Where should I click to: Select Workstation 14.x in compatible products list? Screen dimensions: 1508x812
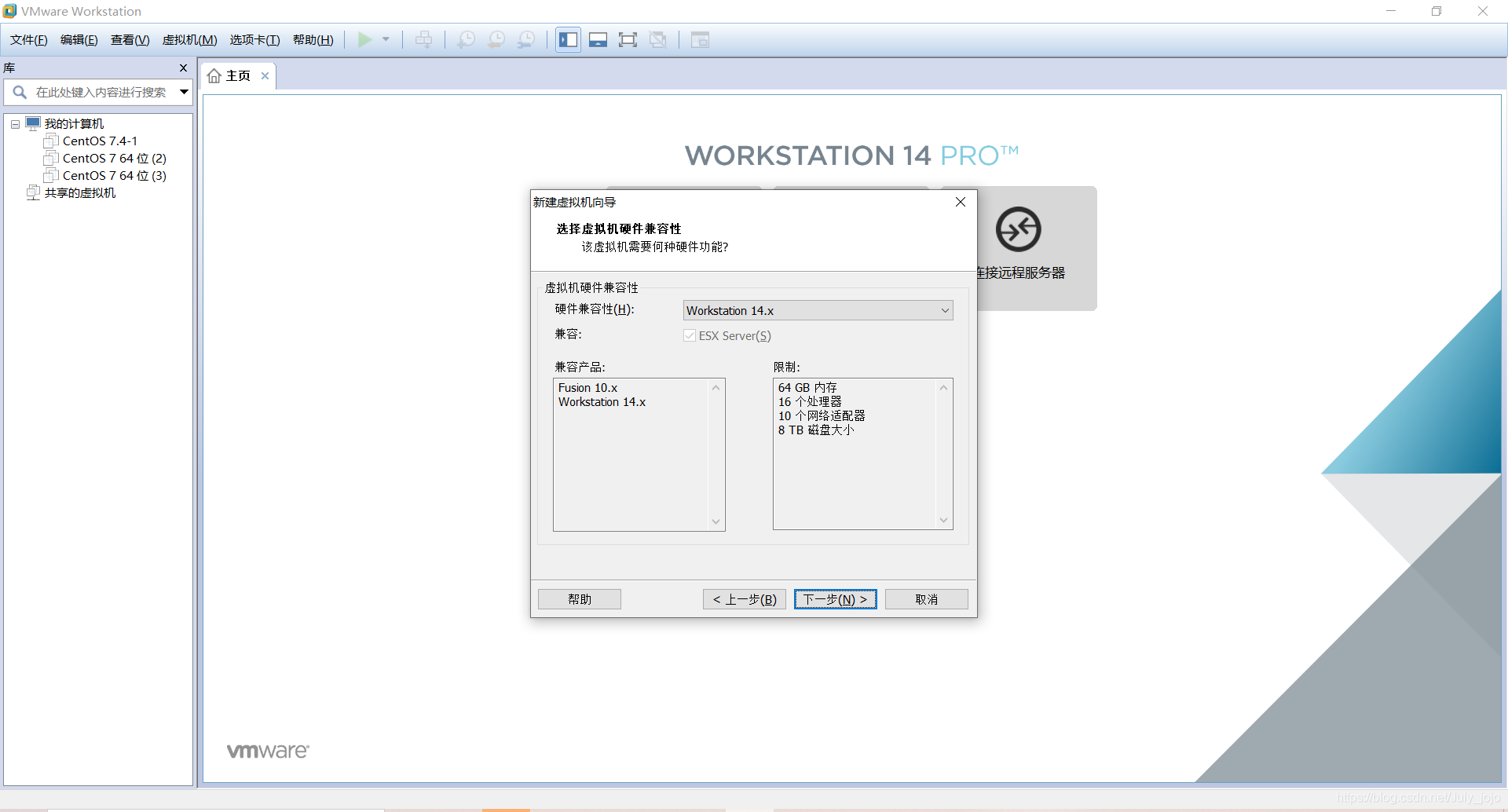pyautogui.click(x=602, y=402)
